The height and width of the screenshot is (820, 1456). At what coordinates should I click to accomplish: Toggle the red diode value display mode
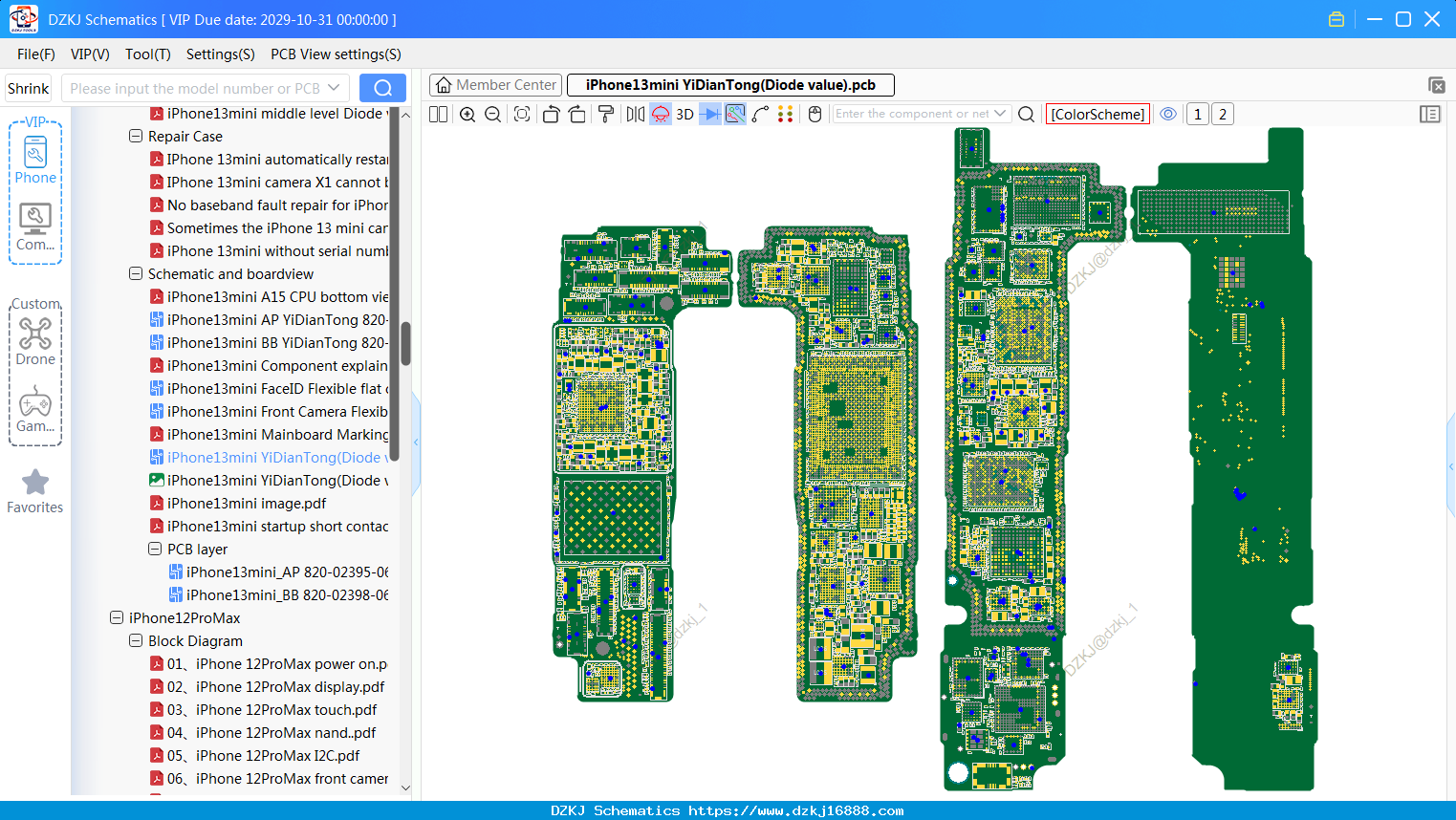tap(661, 115)
